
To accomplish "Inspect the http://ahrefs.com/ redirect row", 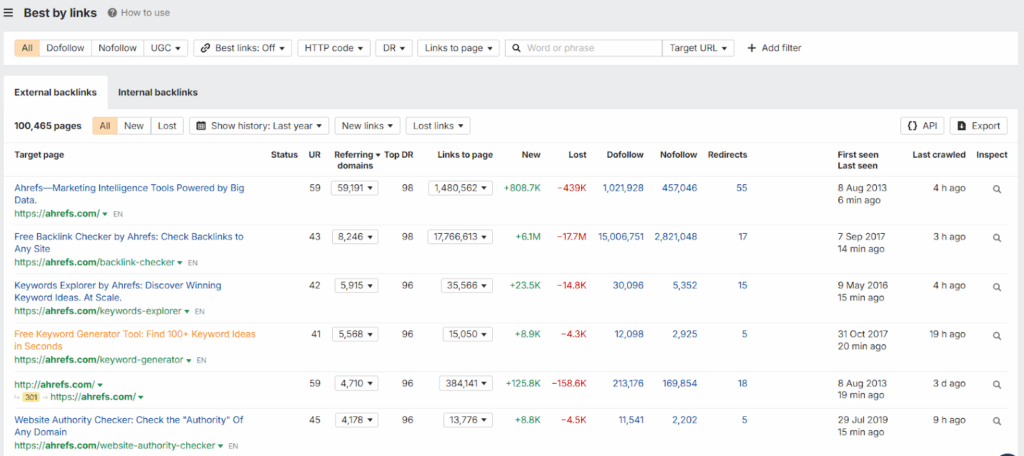I will (997, 385).
